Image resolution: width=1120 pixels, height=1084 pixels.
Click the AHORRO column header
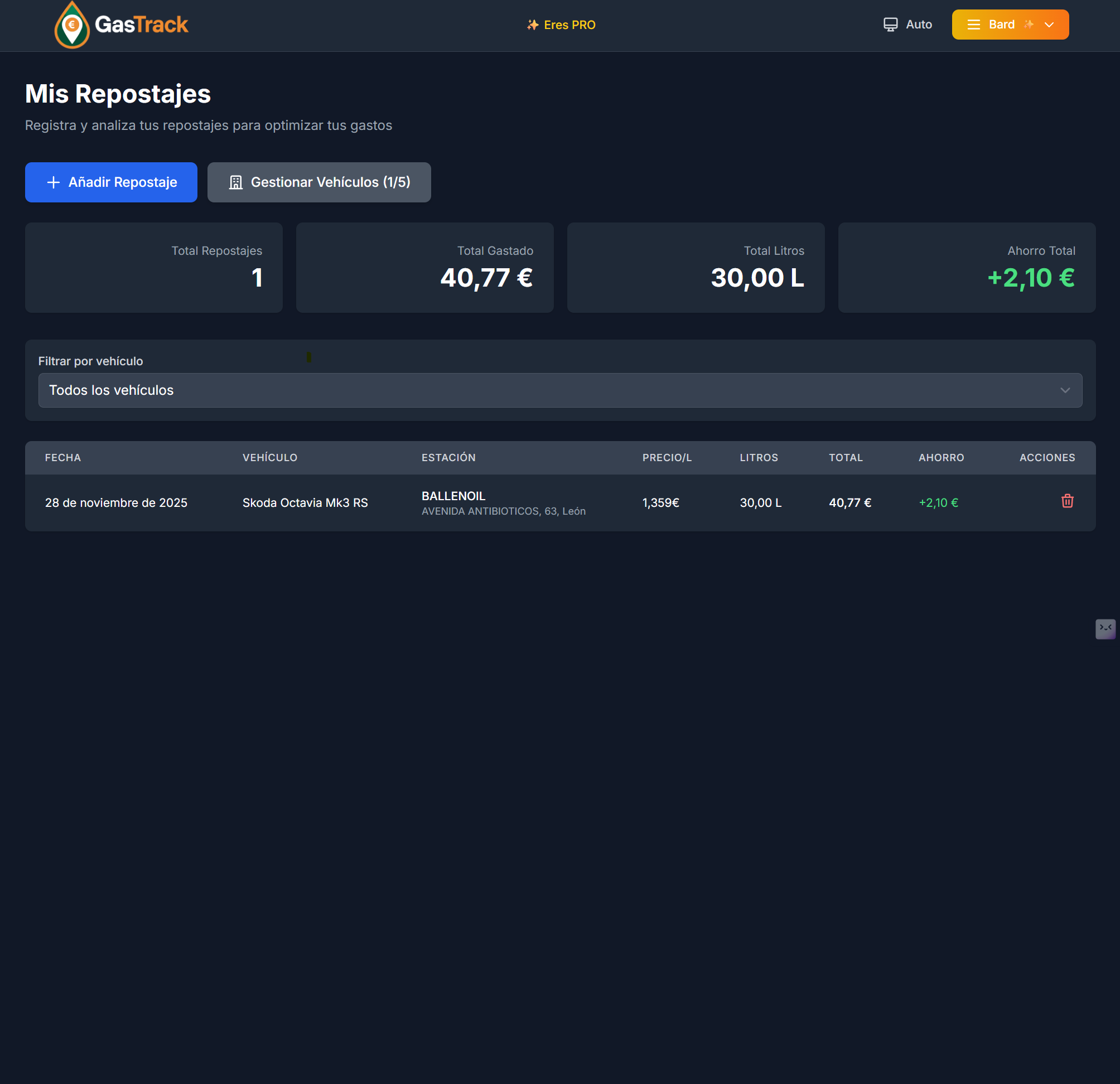point(941,457)
